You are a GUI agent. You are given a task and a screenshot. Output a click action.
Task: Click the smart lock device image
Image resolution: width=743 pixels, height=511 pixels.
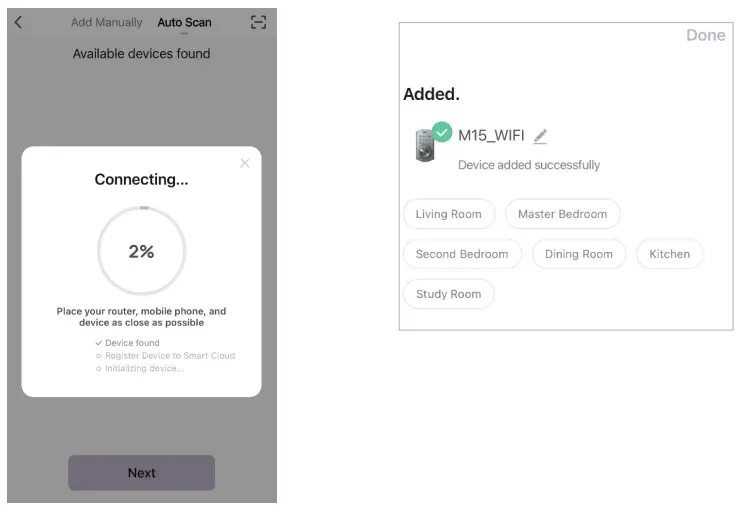425,146
